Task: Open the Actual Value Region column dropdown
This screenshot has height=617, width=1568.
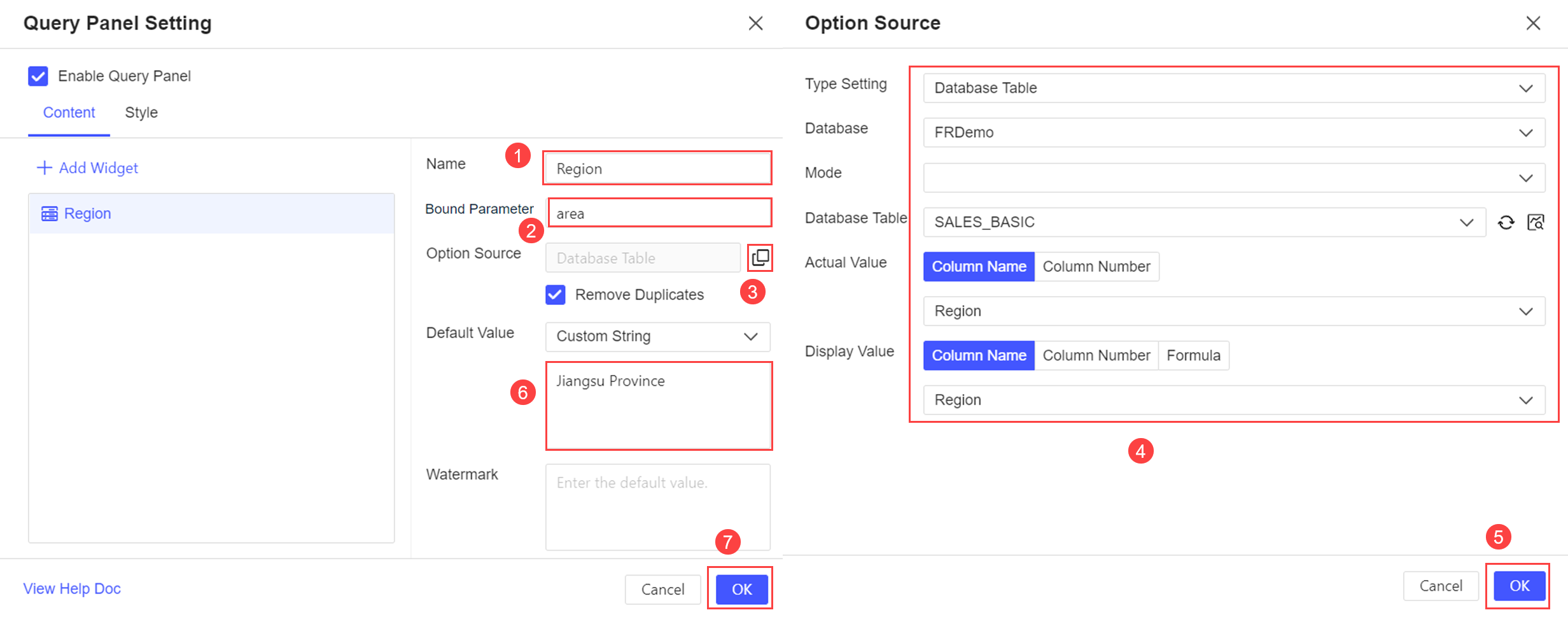Action: 1234,311
